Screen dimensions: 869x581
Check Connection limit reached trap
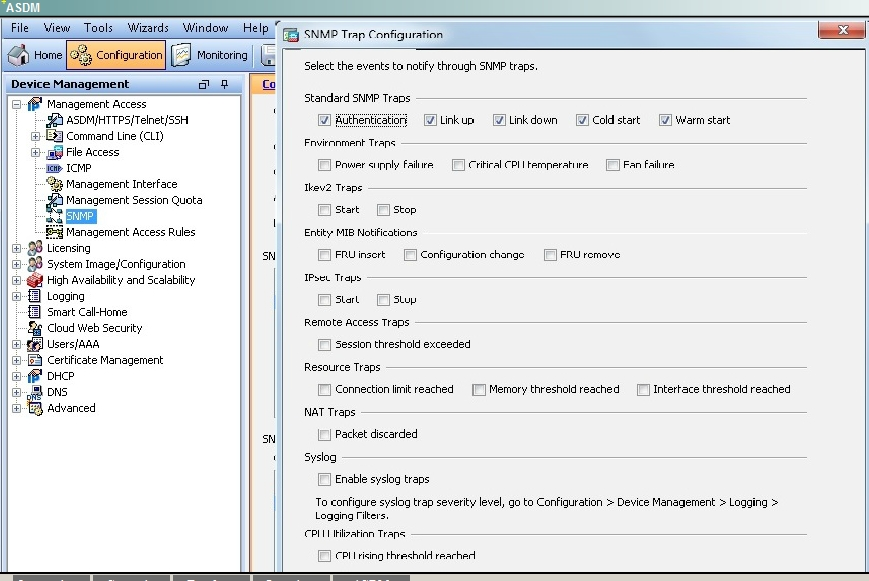tap(324, 390)
